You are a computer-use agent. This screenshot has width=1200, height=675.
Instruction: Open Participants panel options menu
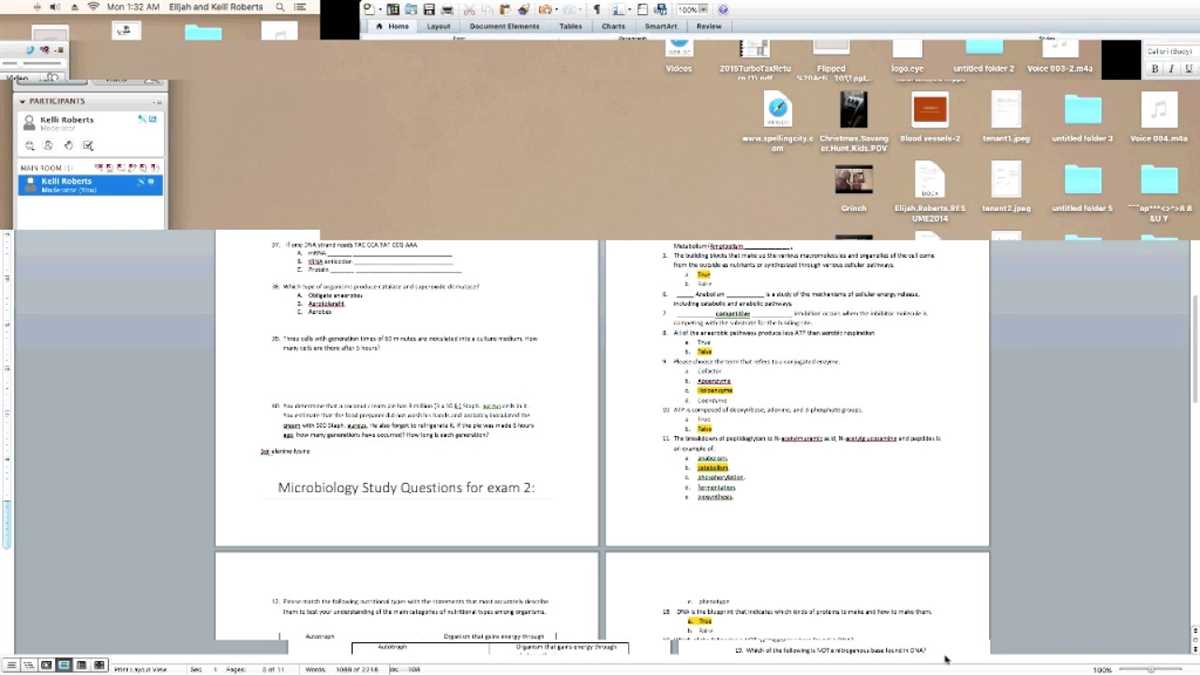click(x=157, y=102)
